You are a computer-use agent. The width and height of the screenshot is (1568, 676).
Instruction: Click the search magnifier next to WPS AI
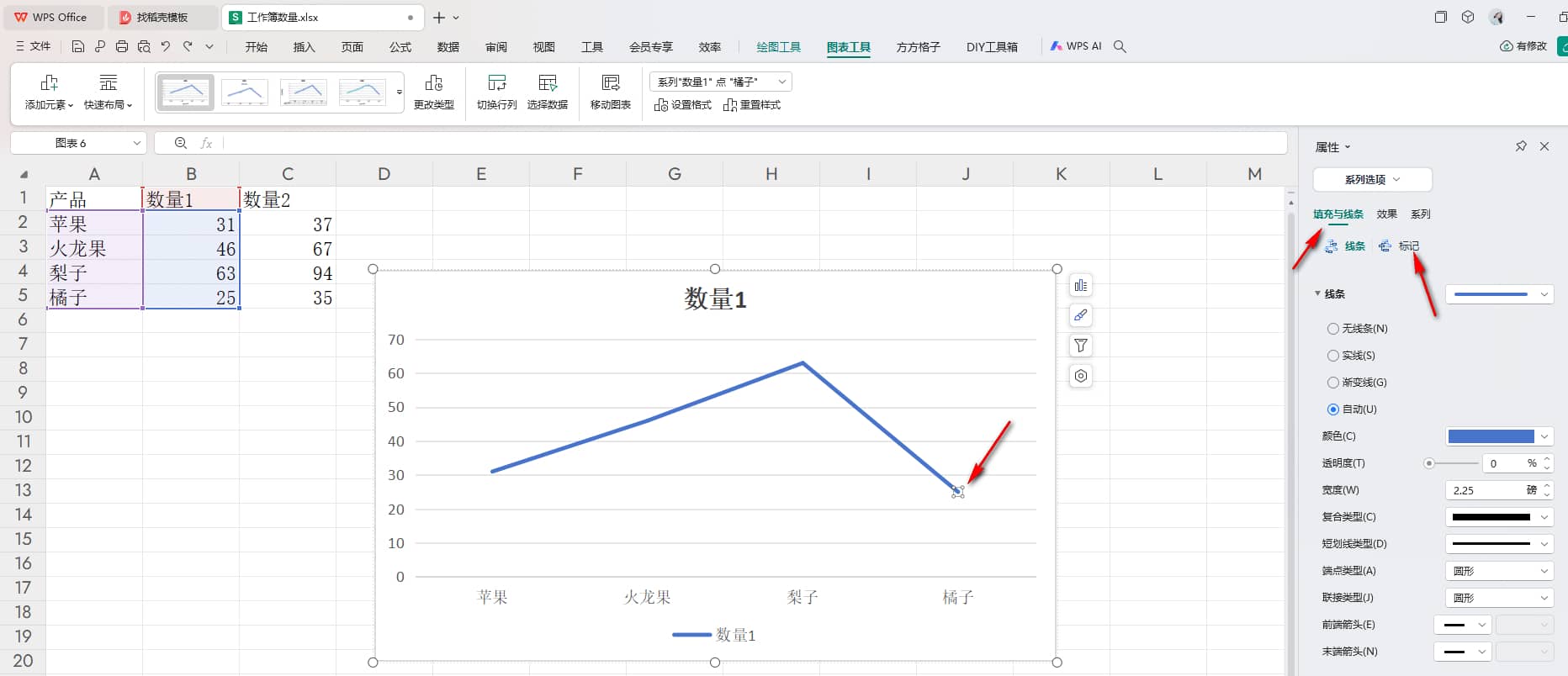1120,47
